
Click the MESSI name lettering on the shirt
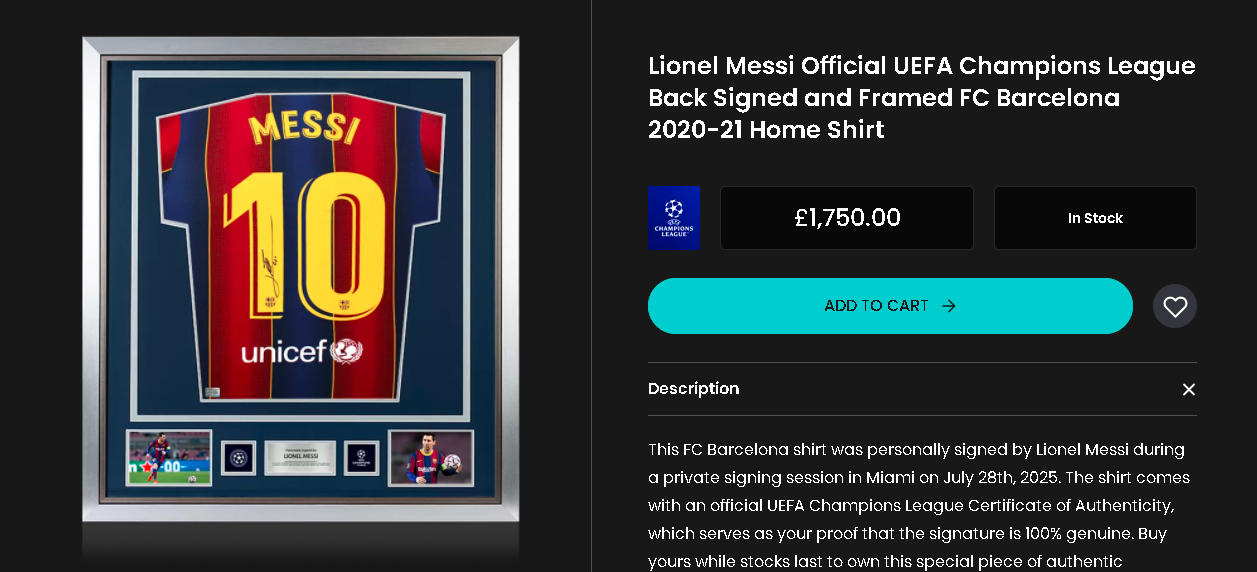point(303,128)
